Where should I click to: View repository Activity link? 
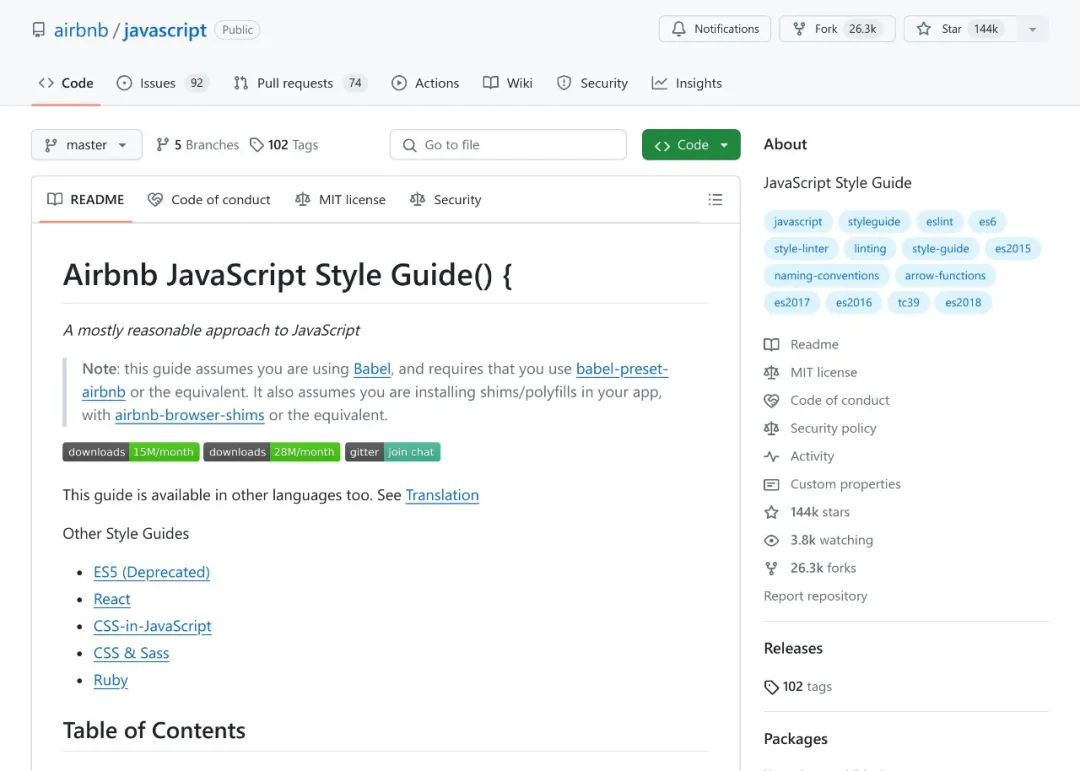[799, 456]
